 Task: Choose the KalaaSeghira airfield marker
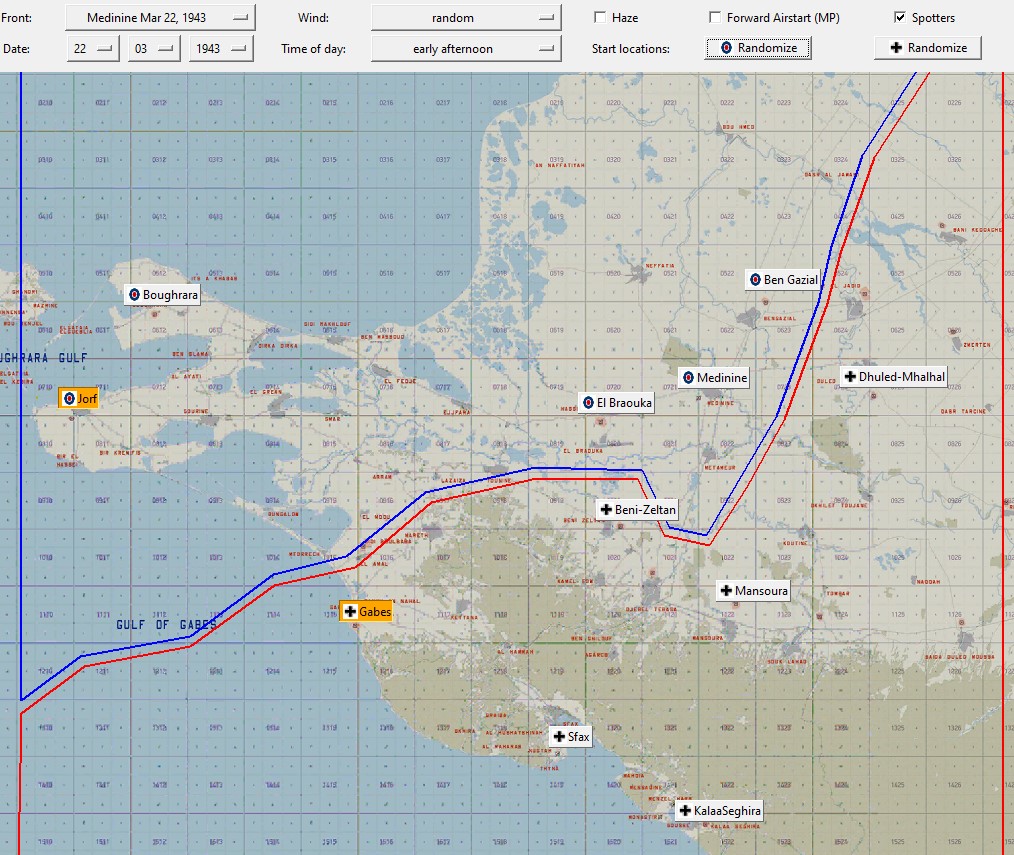720,810
